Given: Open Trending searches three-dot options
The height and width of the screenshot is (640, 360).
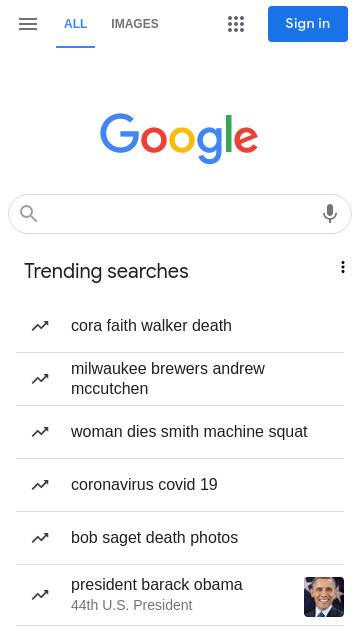Looking at the screenshot, I should (343, 267).
